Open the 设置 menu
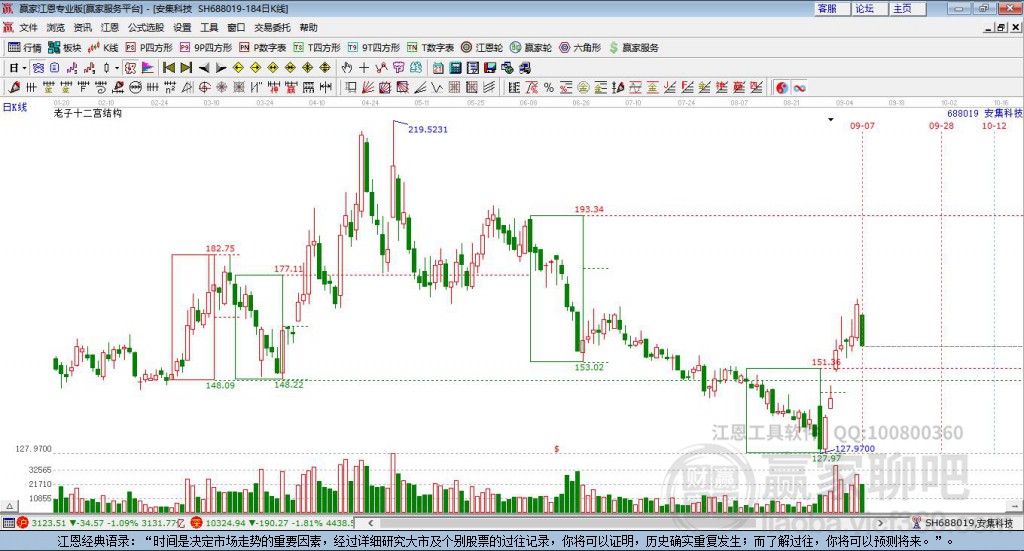Viewport: 1024px width, 551px height. click(x=182, y=27)
